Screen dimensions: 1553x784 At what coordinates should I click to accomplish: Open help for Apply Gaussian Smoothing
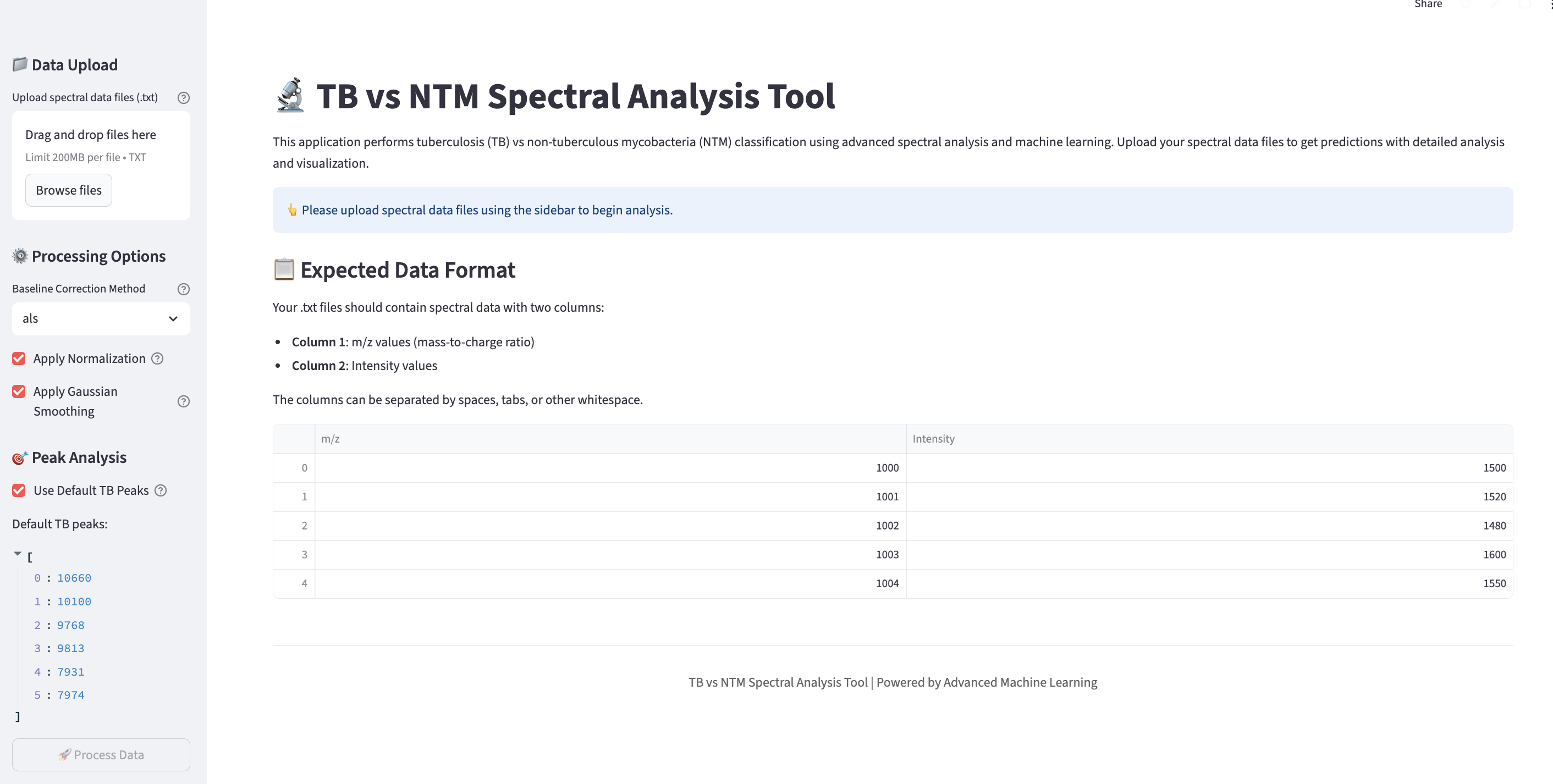click(183, 401)
